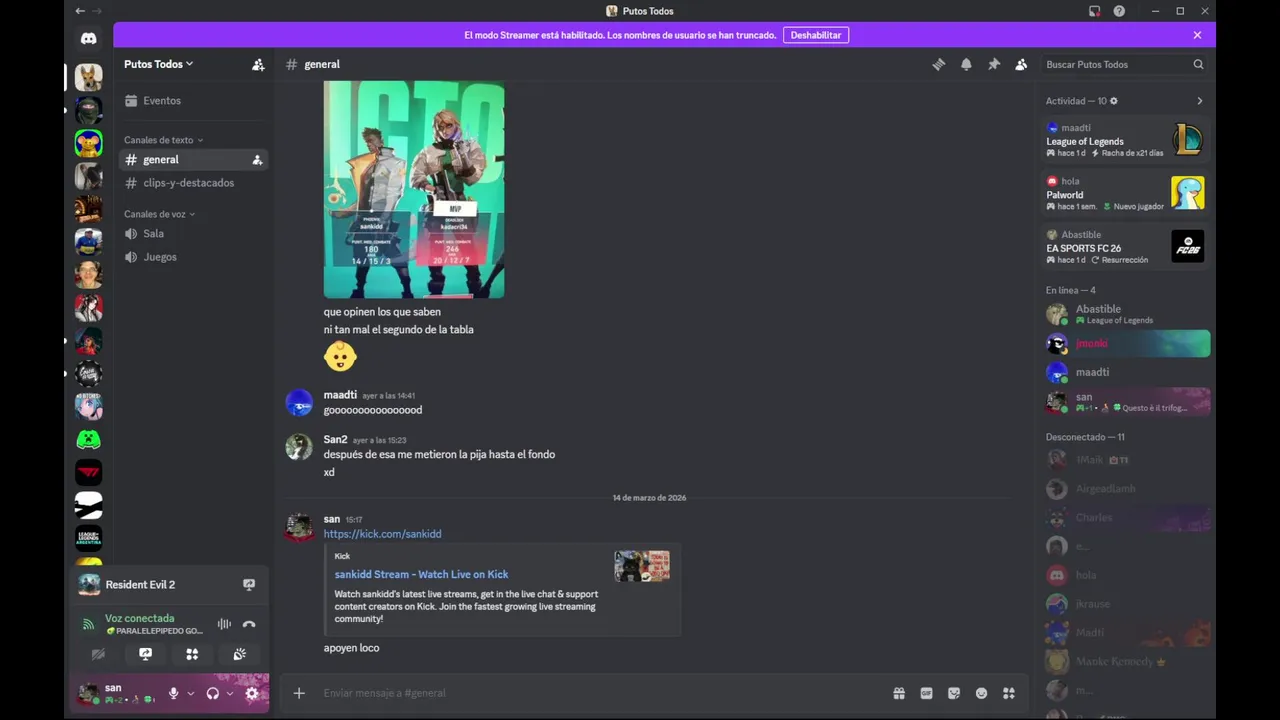Click Voz conectada connection status
1280x720 pixels.
click(x=139, y=618)
